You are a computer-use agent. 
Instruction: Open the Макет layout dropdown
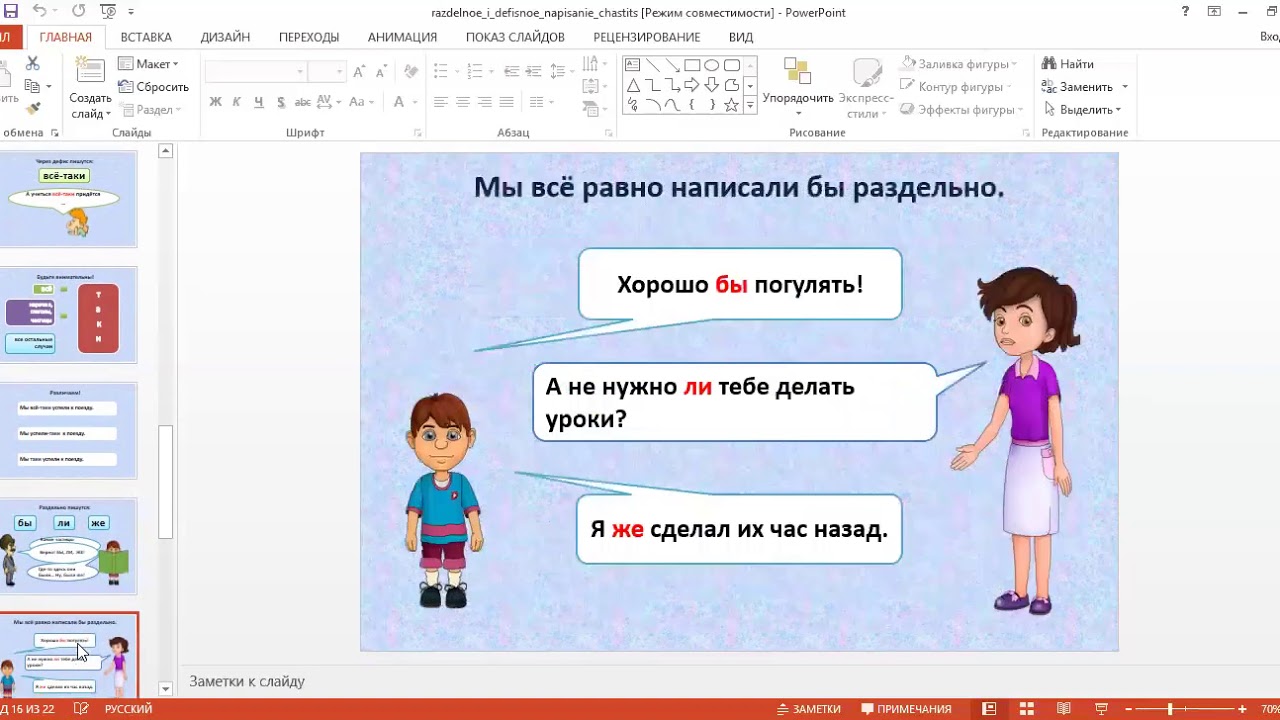tap(149, 64)
